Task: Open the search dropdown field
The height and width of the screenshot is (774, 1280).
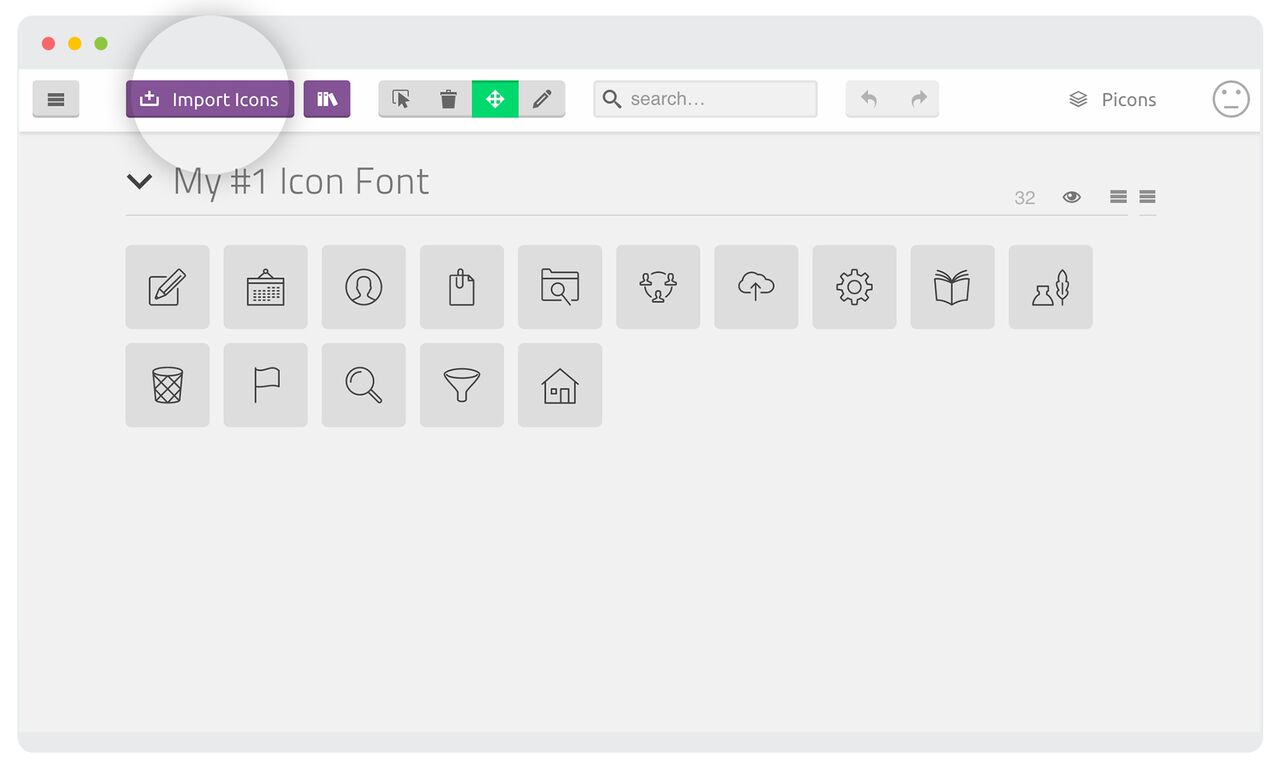Action: pos(705,99)
